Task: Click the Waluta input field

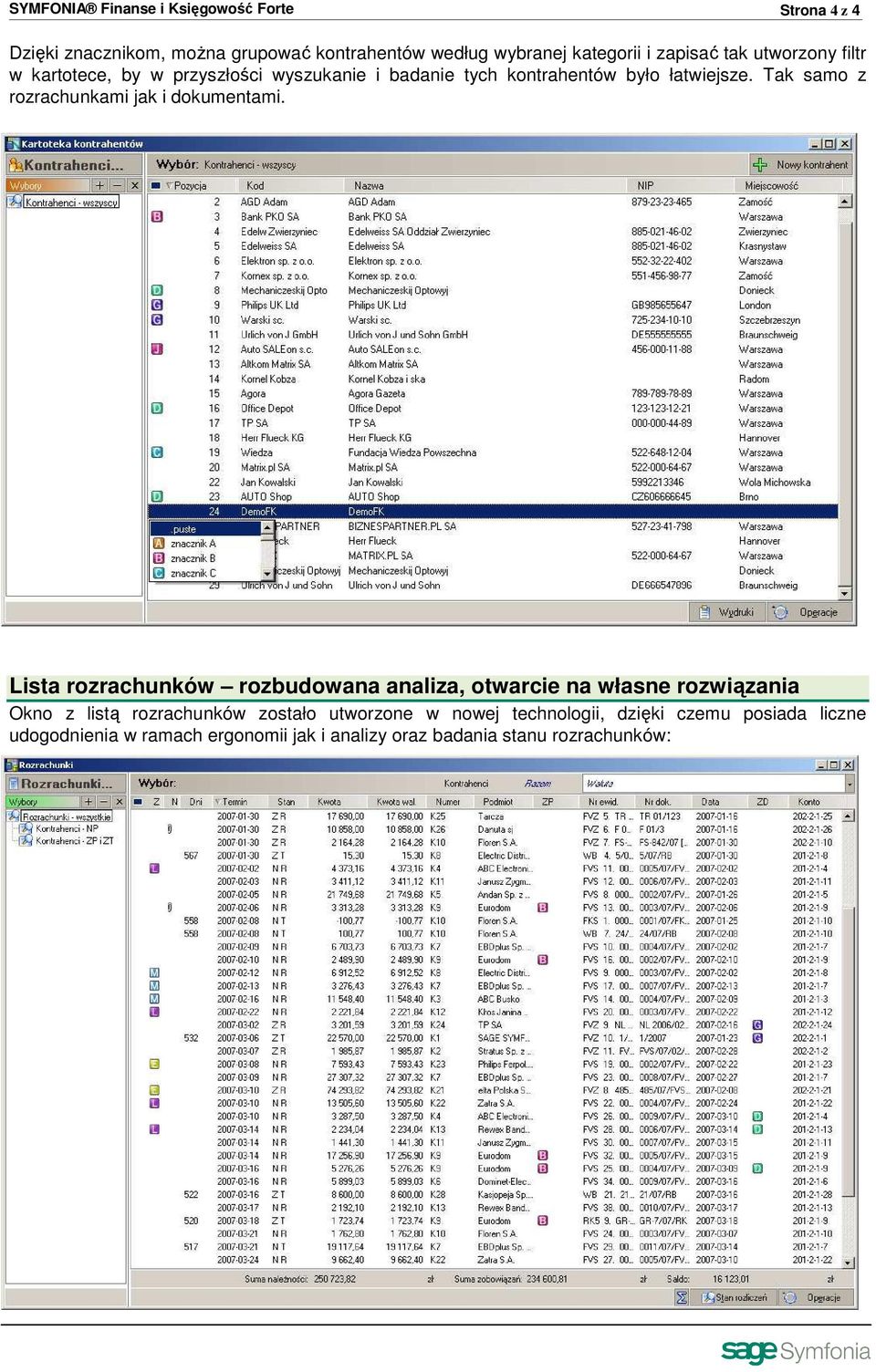Action: point(714,784)
